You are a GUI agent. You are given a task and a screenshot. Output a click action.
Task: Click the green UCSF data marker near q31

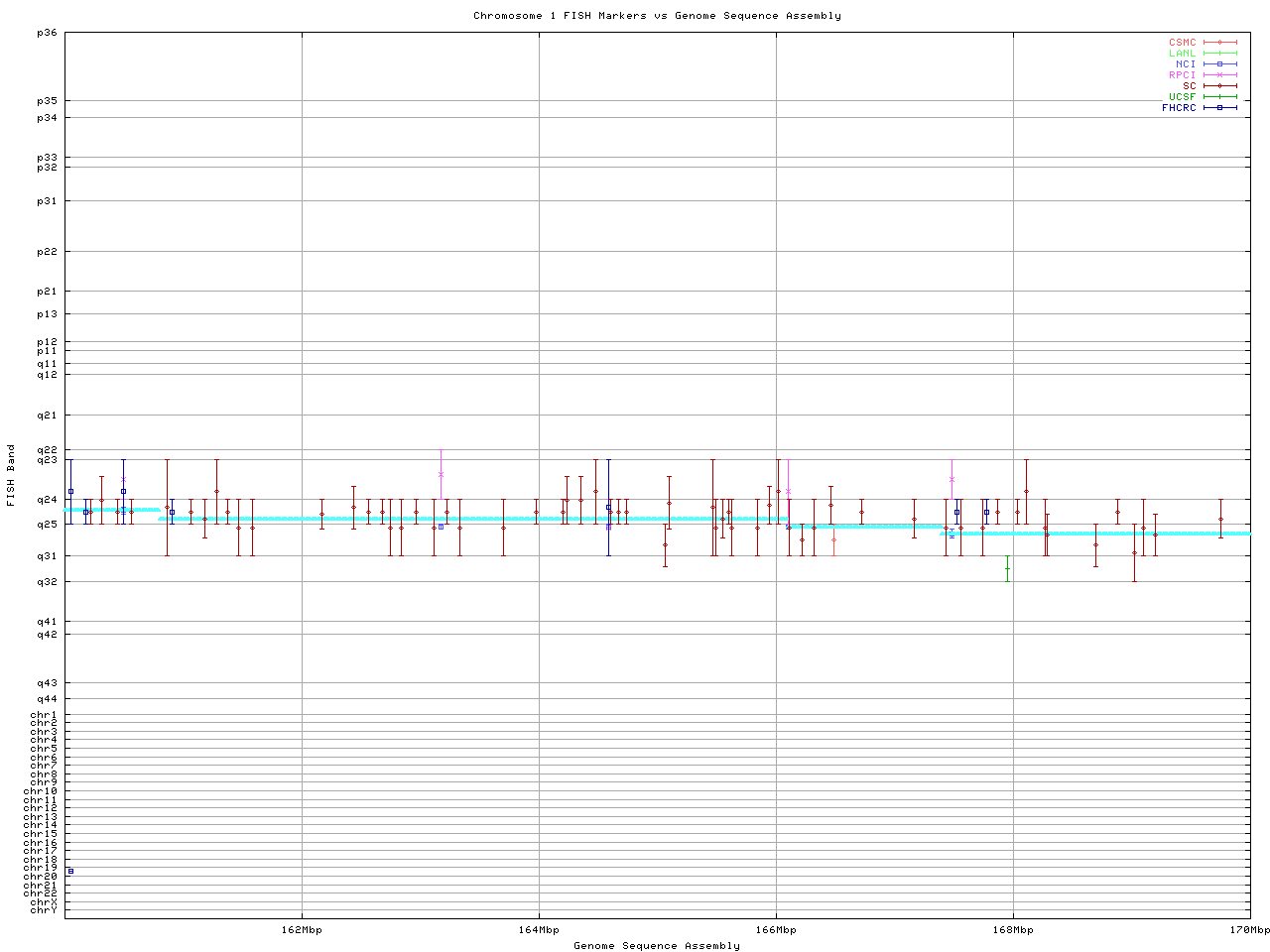[x=1007, y=568]
